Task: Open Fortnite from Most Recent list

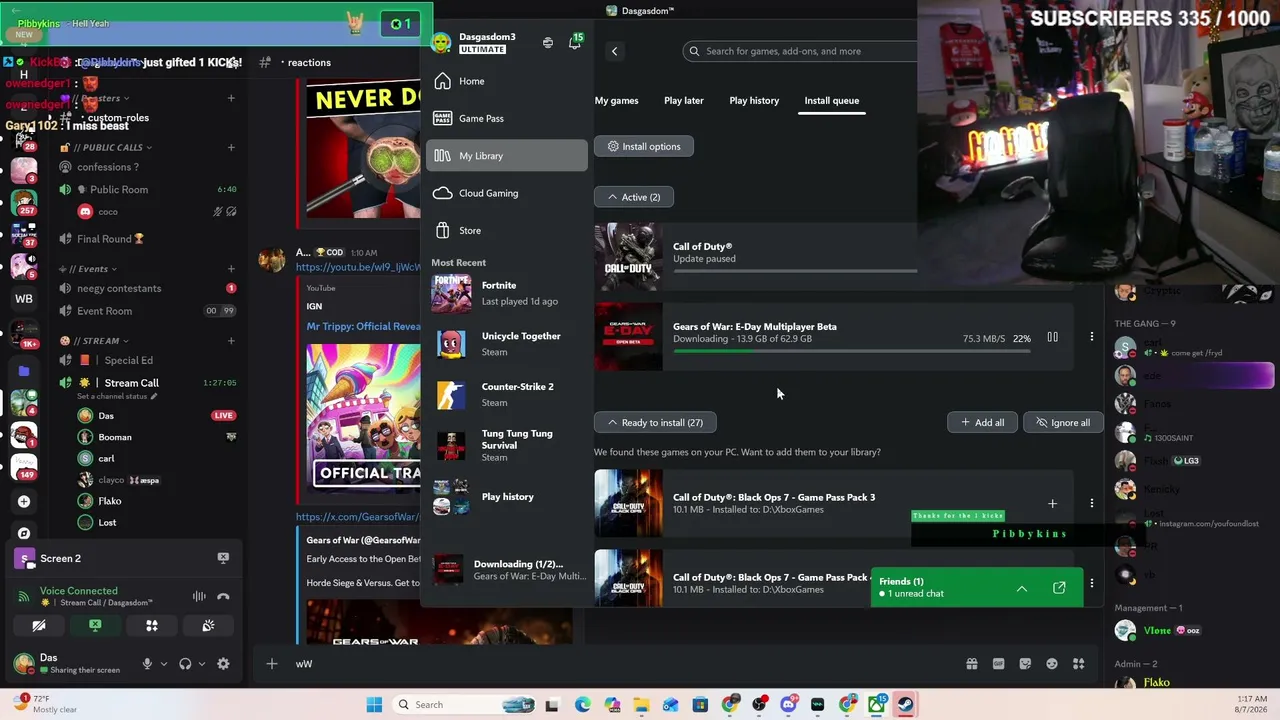Action: [507, 293]
